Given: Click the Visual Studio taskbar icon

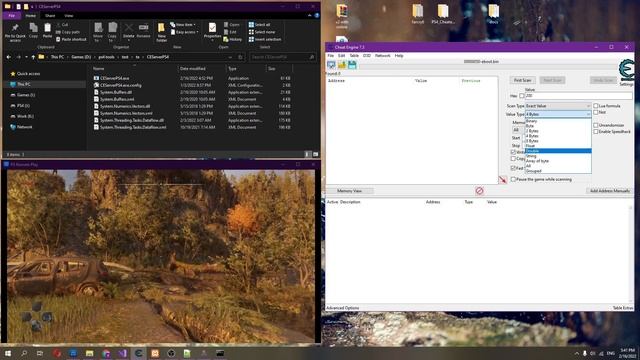Looking at the screenshot, I should [x=122, y=353].
